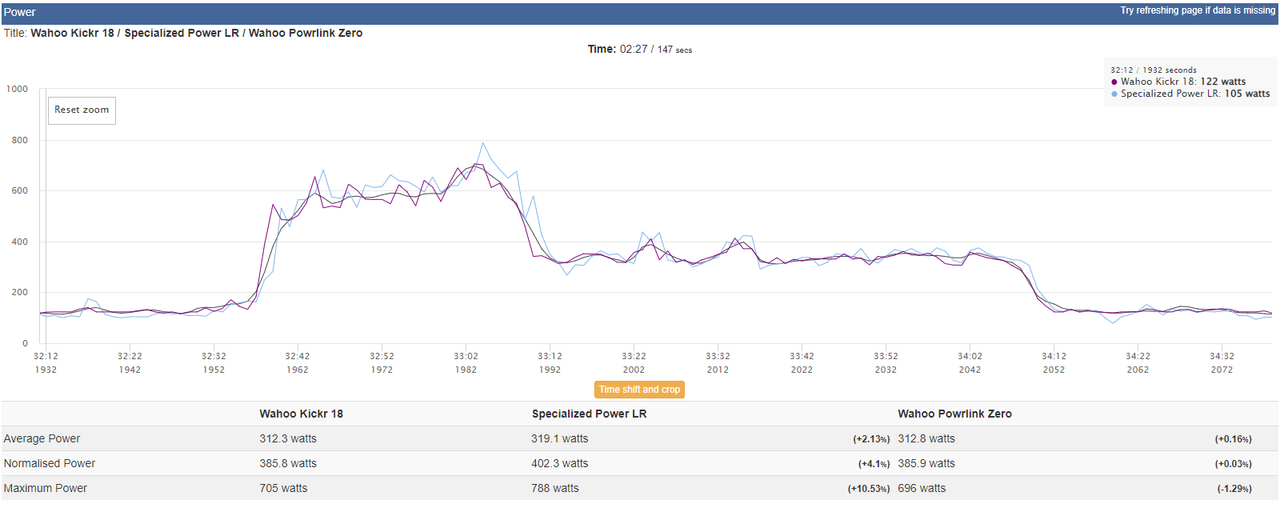Click the refresh hint text in header

(1197, 11)
